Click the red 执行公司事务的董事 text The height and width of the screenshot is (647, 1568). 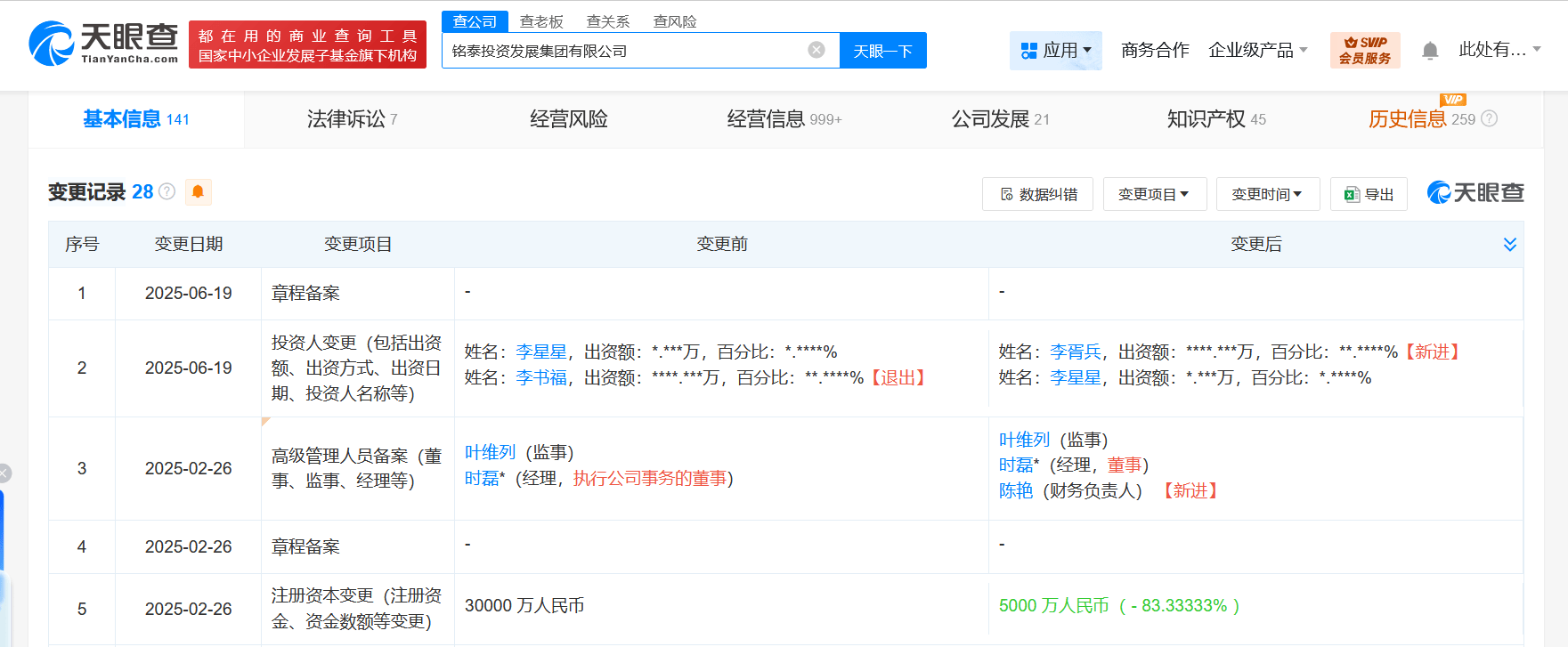[x=650, y=479]
